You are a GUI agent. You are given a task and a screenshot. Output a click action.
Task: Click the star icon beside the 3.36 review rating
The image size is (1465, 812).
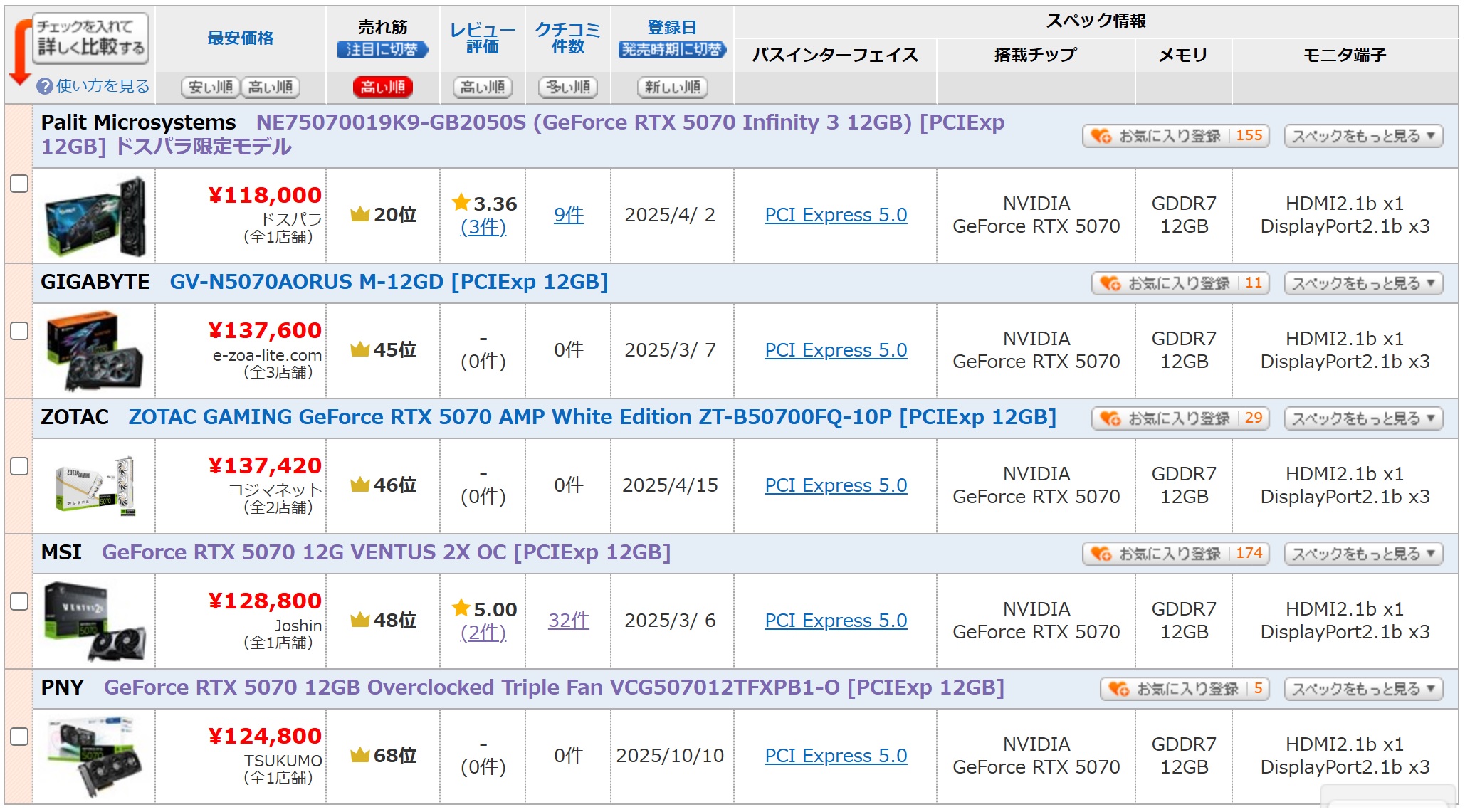461,203
